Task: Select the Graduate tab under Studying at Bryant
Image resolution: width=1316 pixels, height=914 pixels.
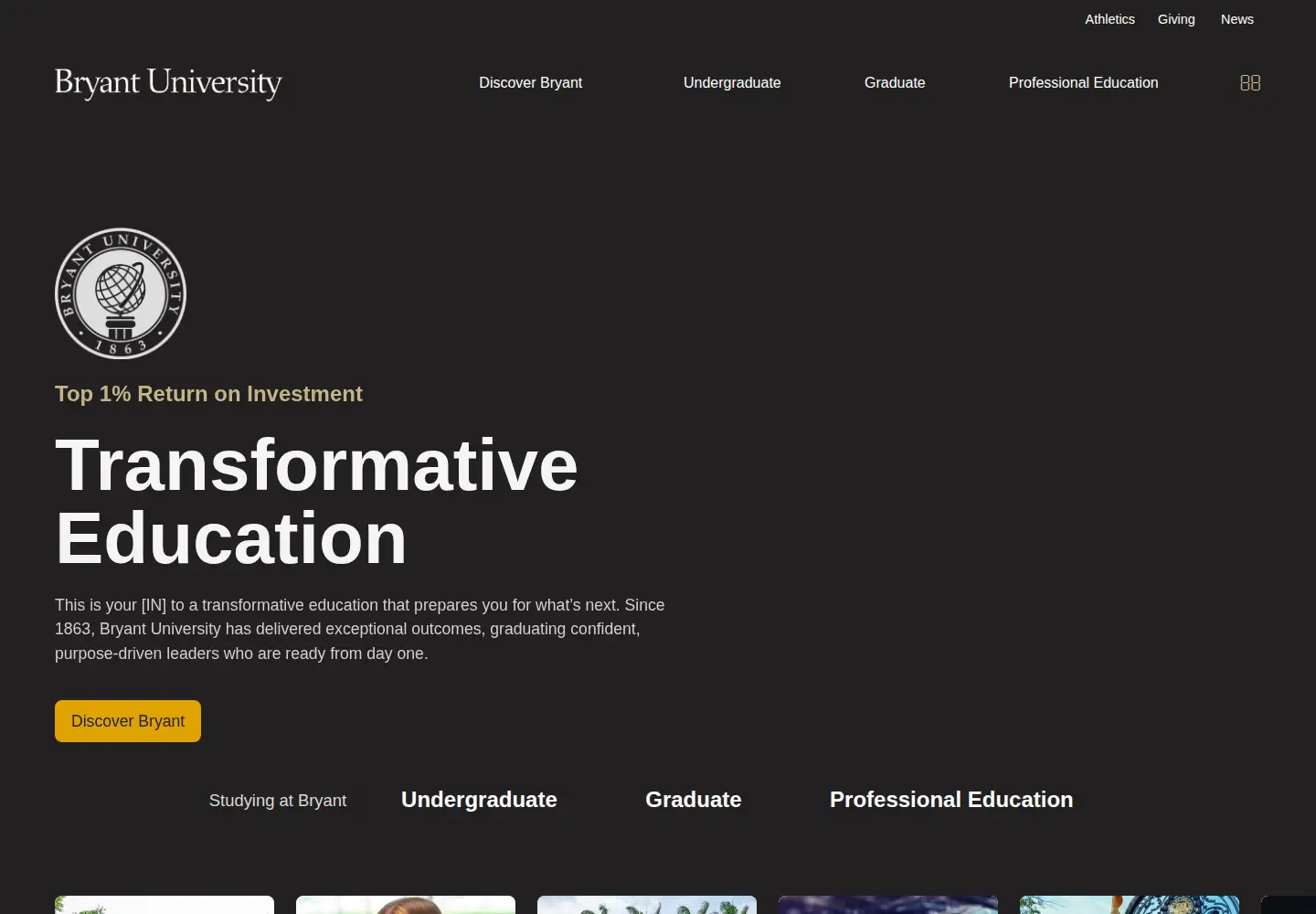Action: pyautogui.click(x=694, y=800)
